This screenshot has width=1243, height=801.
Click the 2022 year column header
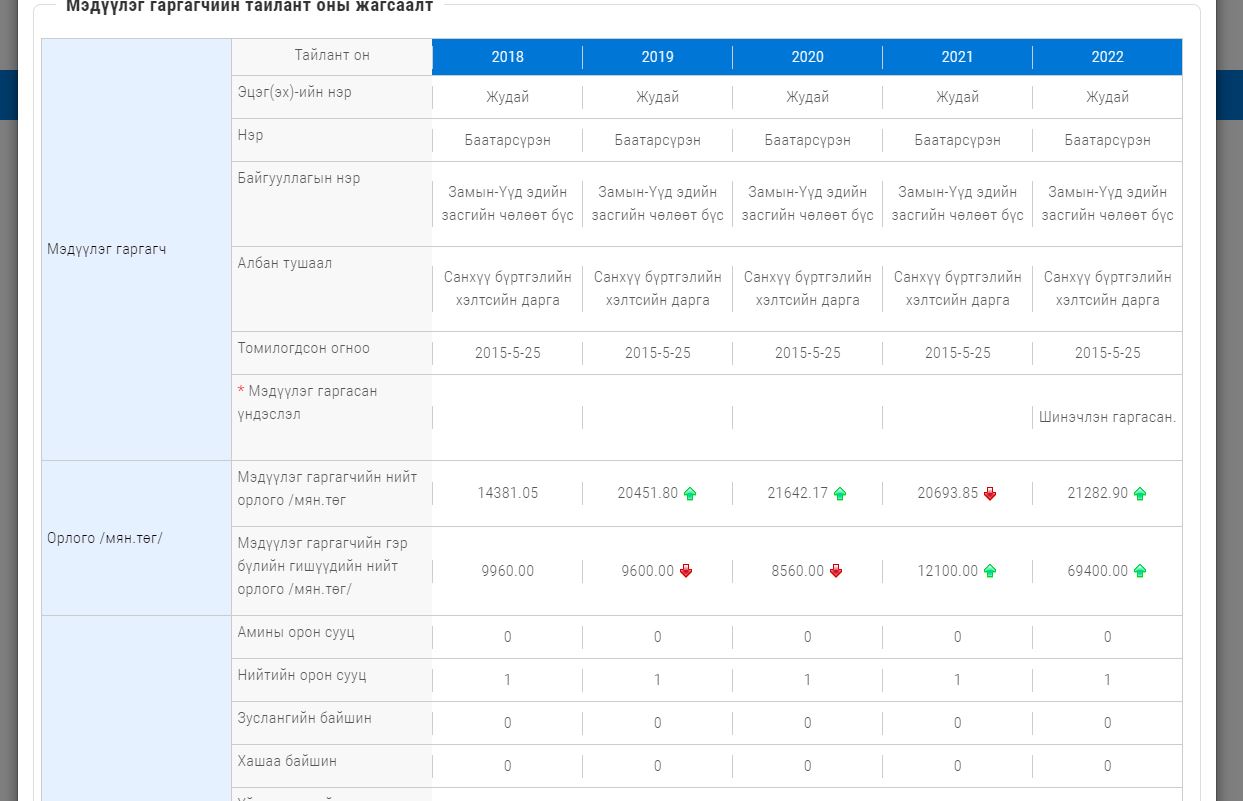[1107, 57]
